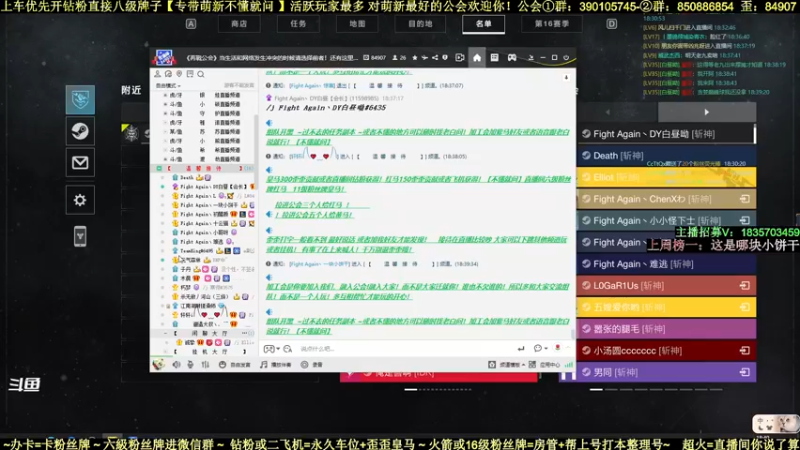The width and height of the screenshot is (800, 450).
Task: Open the clan shield icon in game sidebar
Action: click(80, 99)
